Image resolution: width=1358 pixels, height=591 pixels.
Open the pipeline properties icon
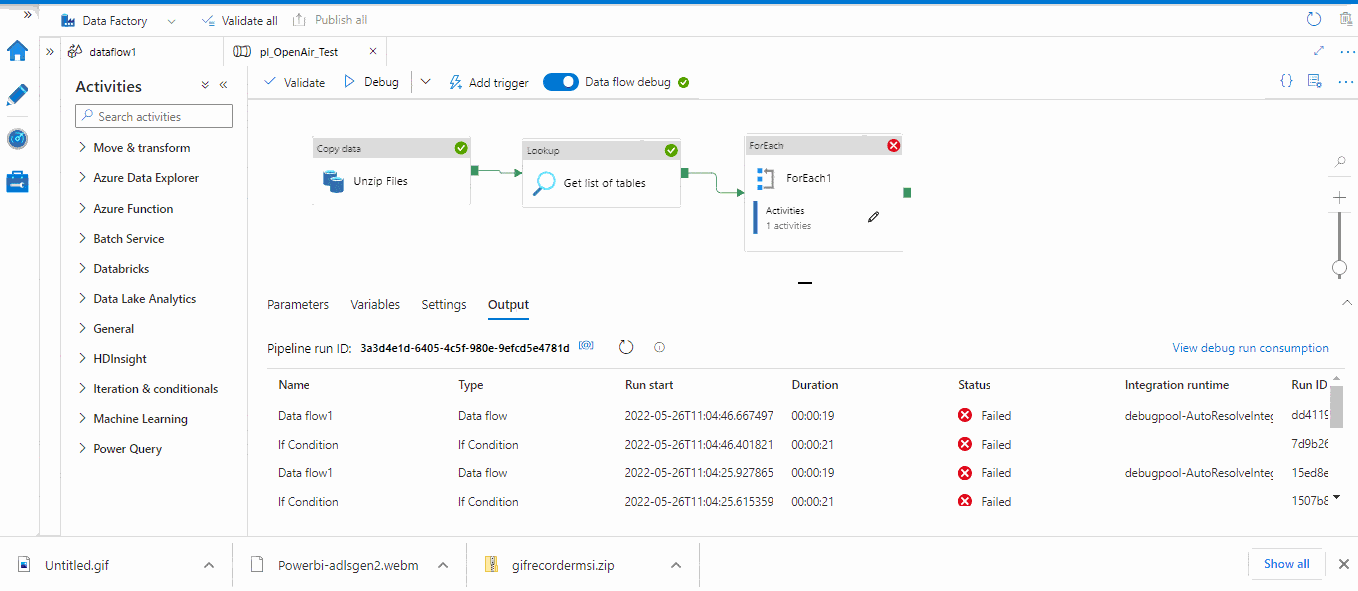1316,81
